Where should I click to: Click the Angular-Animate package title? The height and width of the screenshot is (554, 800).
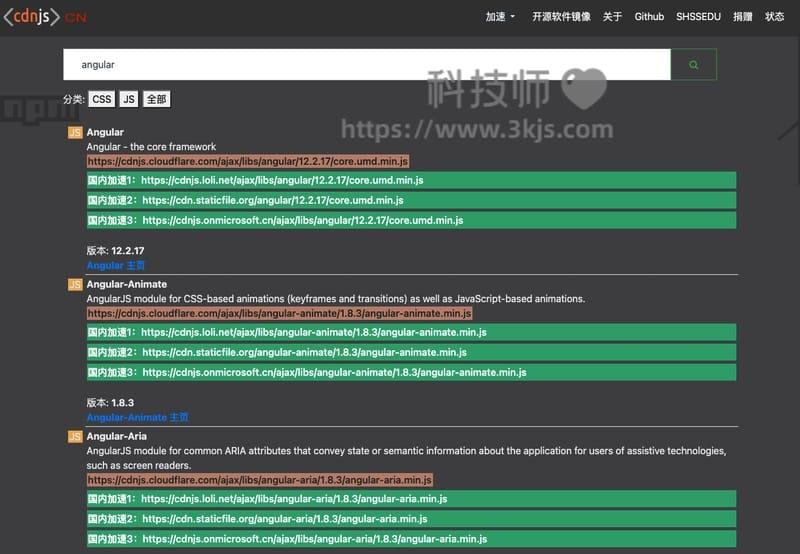click(127, 284)
